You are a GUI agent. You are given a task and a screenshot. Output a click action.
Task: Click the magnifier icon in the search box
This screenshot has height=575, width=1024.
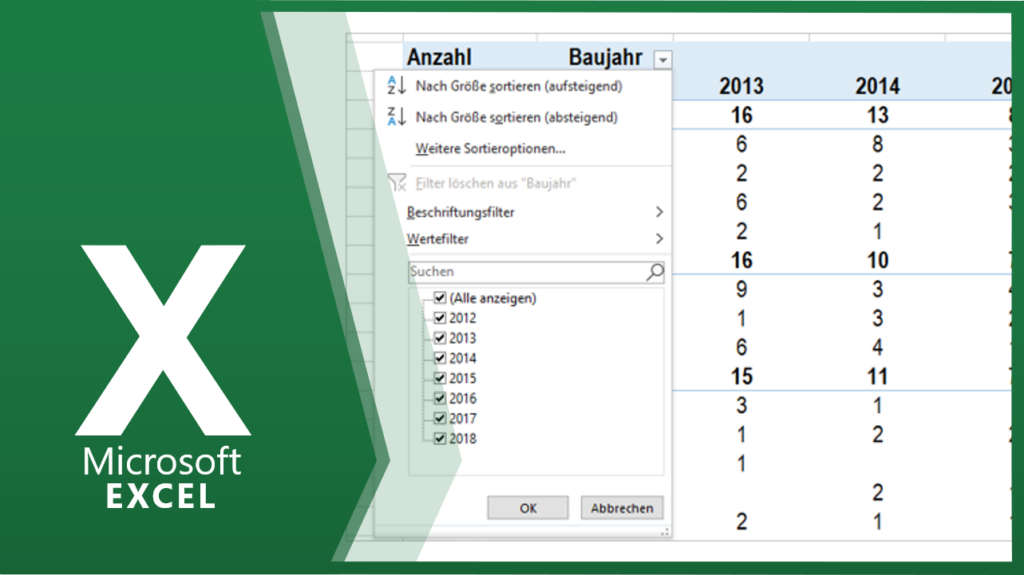point(654,272)
